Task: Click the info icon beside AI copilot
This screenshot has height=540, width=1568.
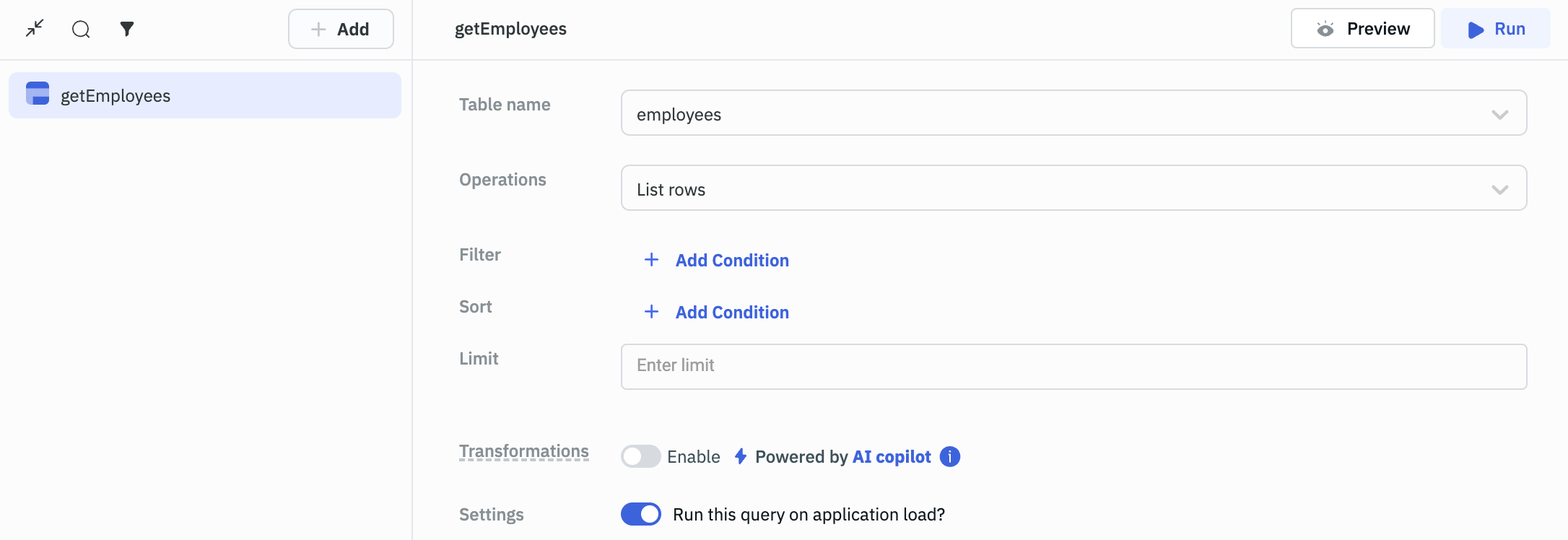Action: tap(950, 457)
